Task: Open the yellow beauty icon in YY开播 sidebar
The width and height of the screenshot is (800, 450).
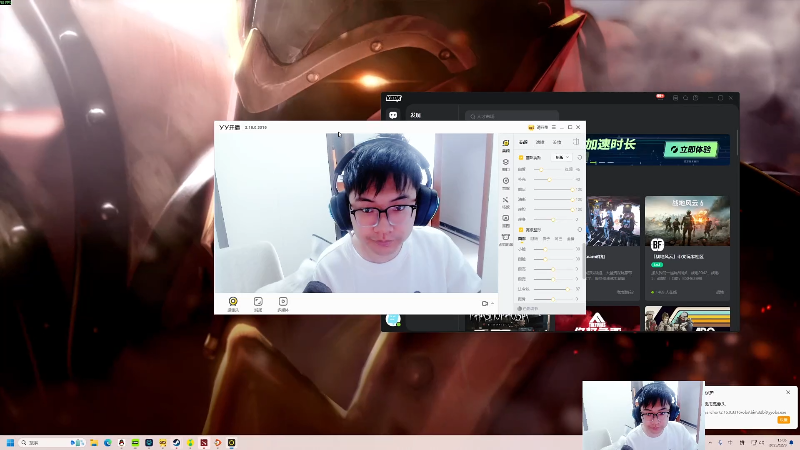Action: (x=506, y=145)
